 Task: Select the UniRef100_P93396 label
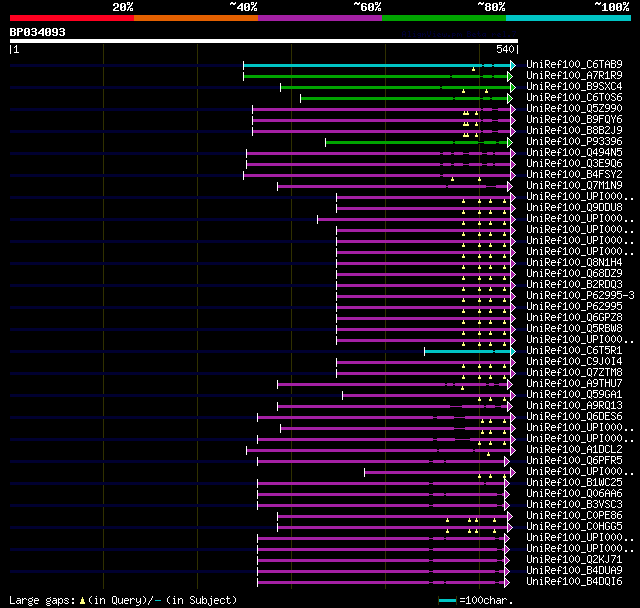[574, 142]
